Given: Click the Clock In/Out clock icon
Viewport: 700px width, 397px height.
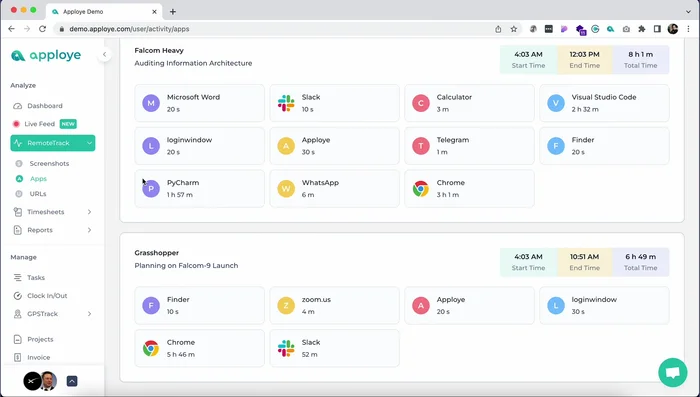Looking at the screenshot, I should coord(17,296).
